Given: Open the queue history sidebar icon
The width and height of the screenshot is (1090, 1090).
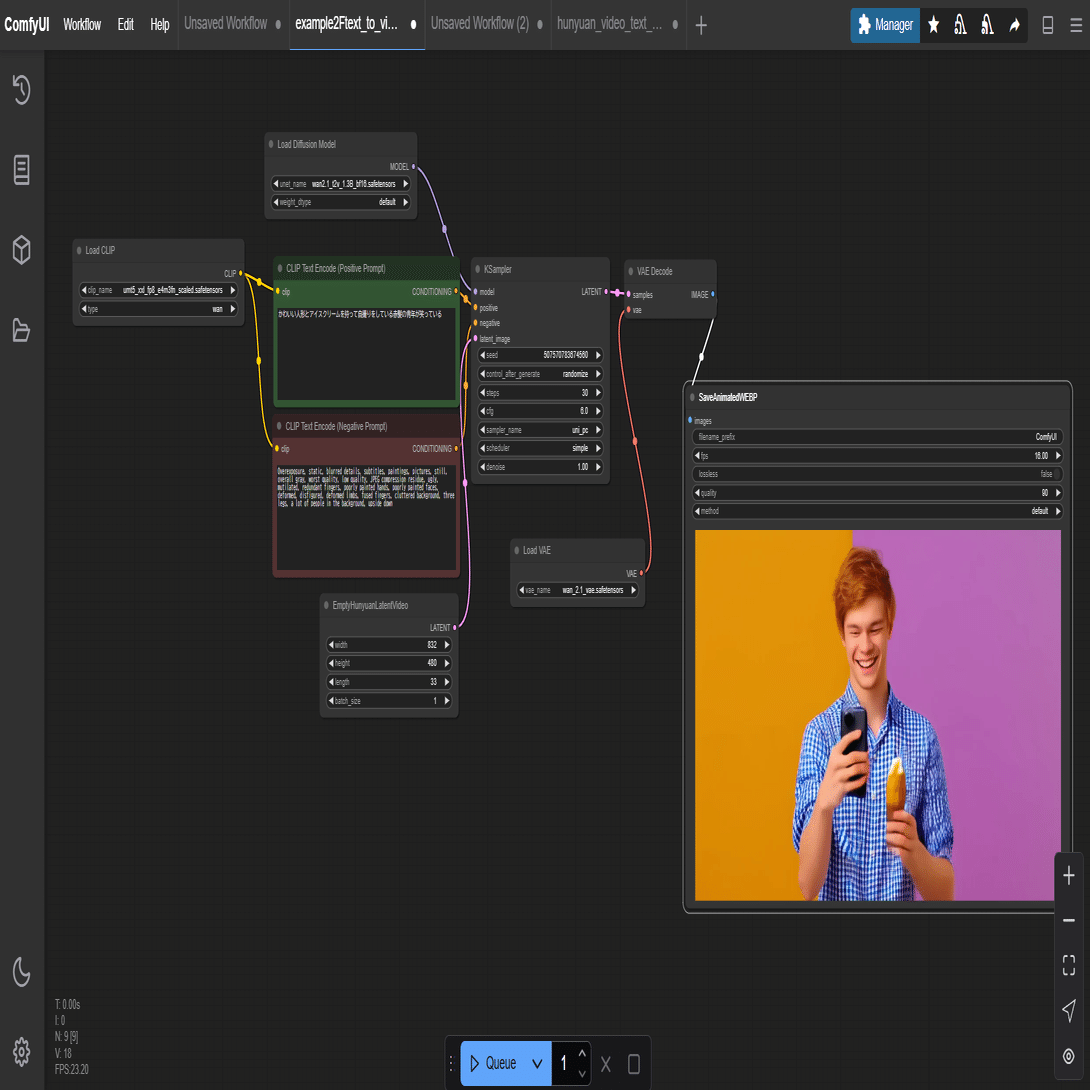Looking at the screenshot, I should 22,89.
